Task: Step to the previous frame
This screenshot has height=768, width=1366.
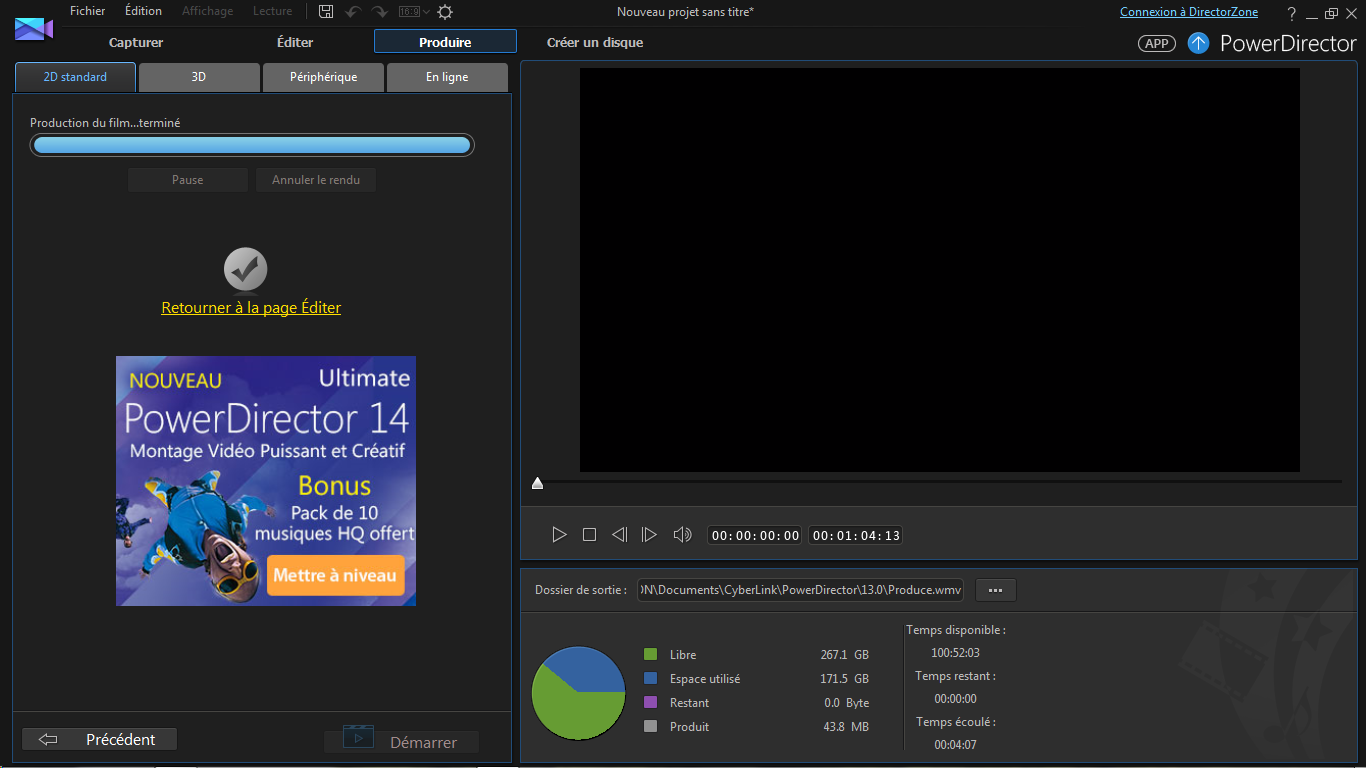Action: pyautogui.click(x=619, y=535)
